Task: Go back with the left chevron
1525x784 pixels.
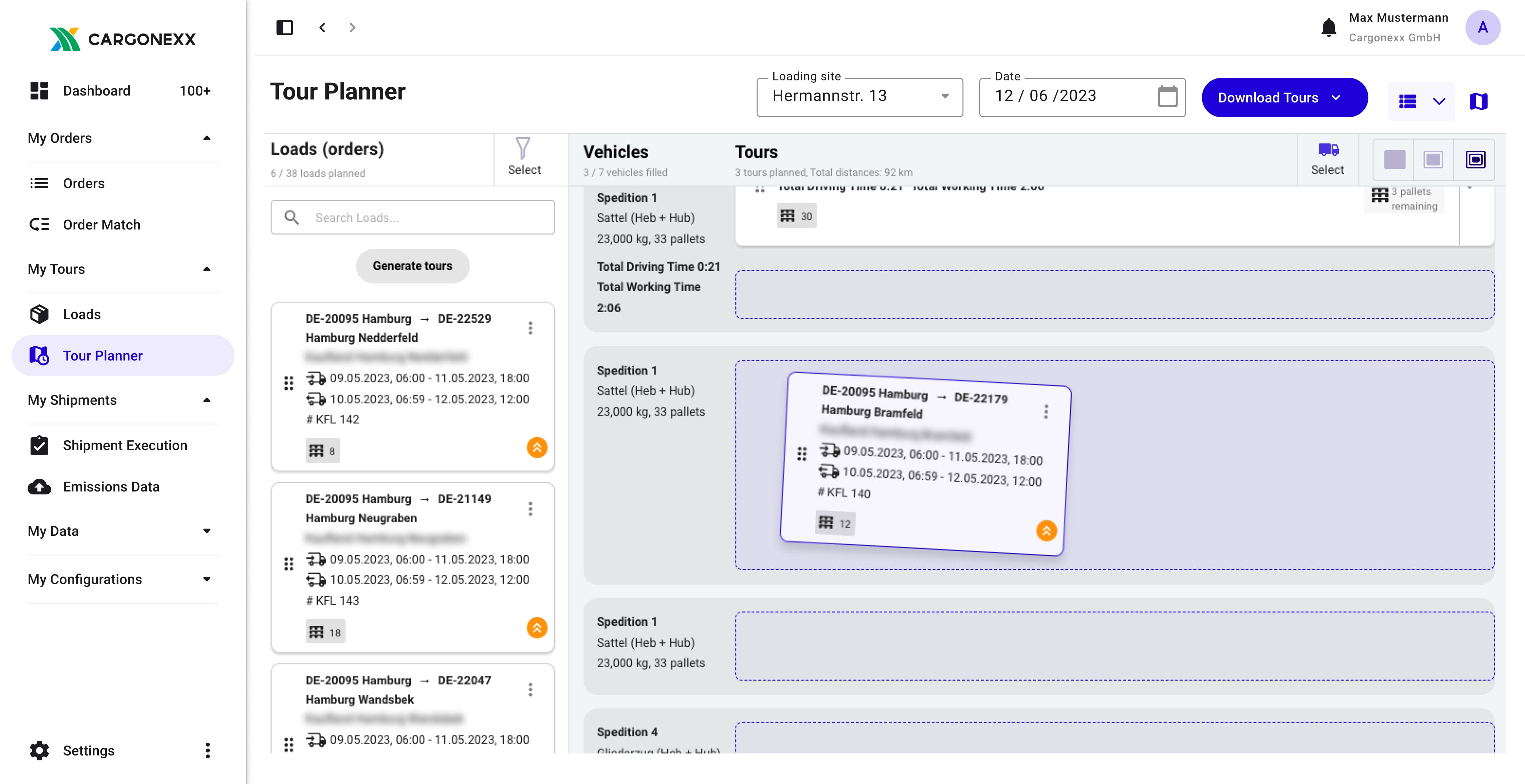Action: (x=322, y=27)
